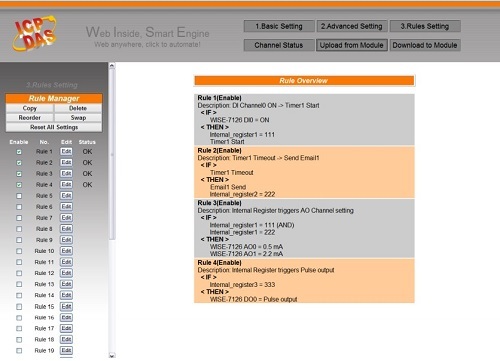Open the Channel Status page
The height and width of the screenshot is (361, 500).
tap(279, 45)
